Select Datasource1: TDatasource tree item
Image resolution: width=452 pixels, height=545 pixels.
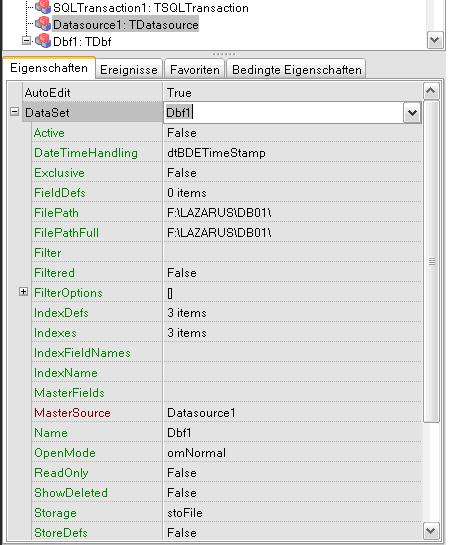pyautogui.click(x=126, y=24)
